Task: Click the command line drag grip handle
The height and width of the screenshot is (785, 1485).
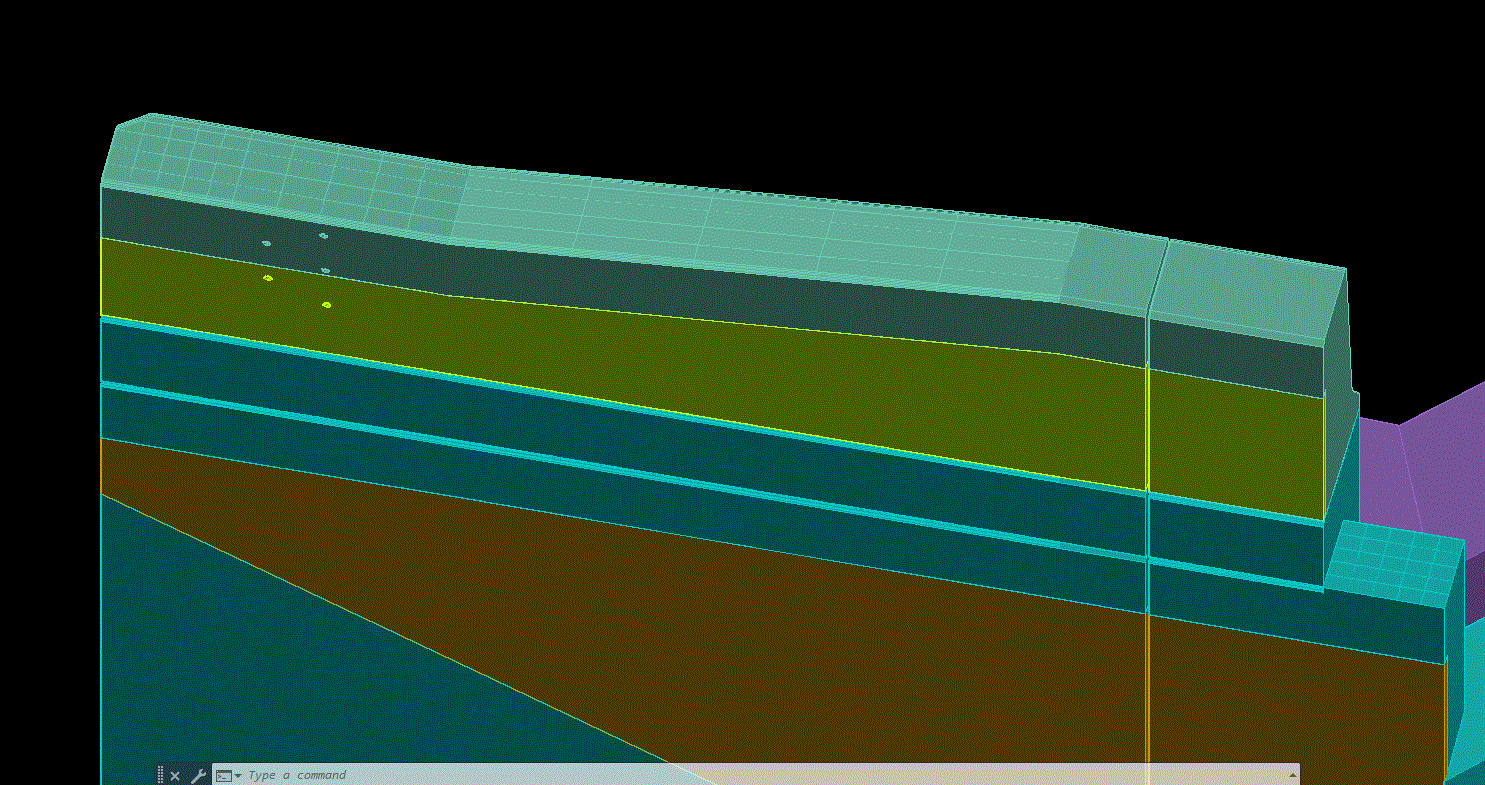Action: click(159, 775)
